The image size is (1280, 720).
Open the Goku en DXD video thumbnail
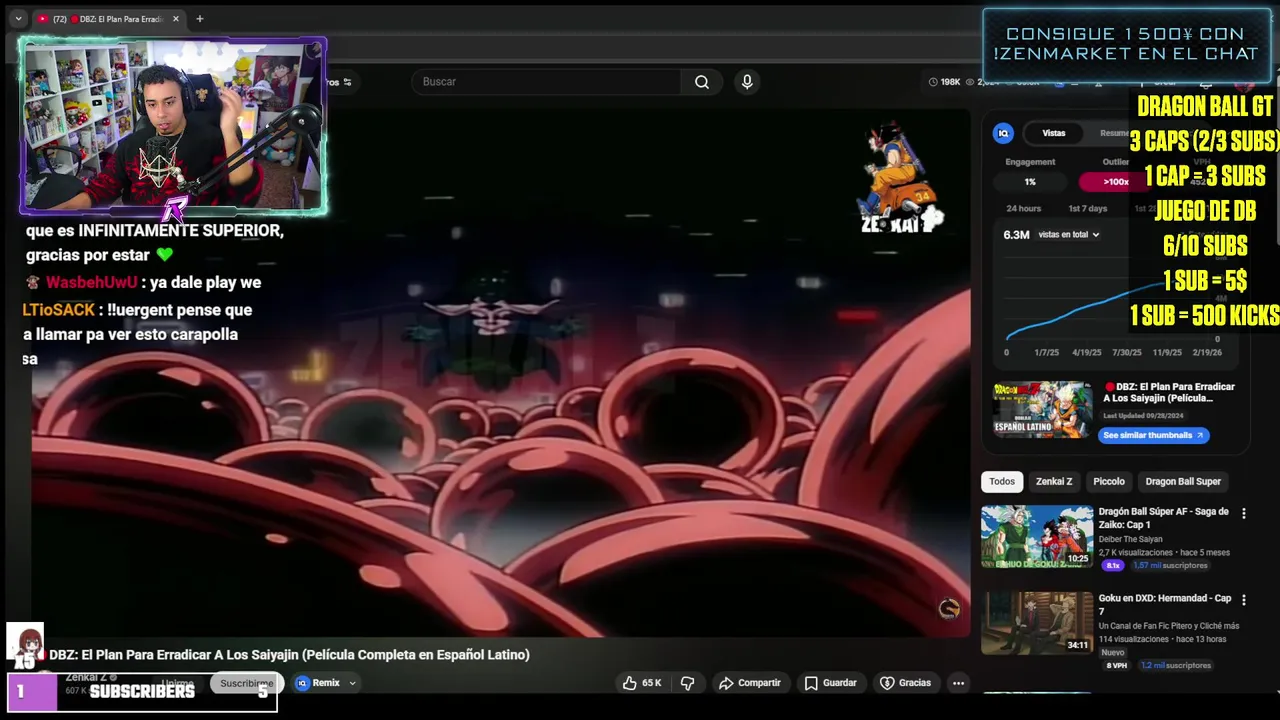pos(1037,623)
